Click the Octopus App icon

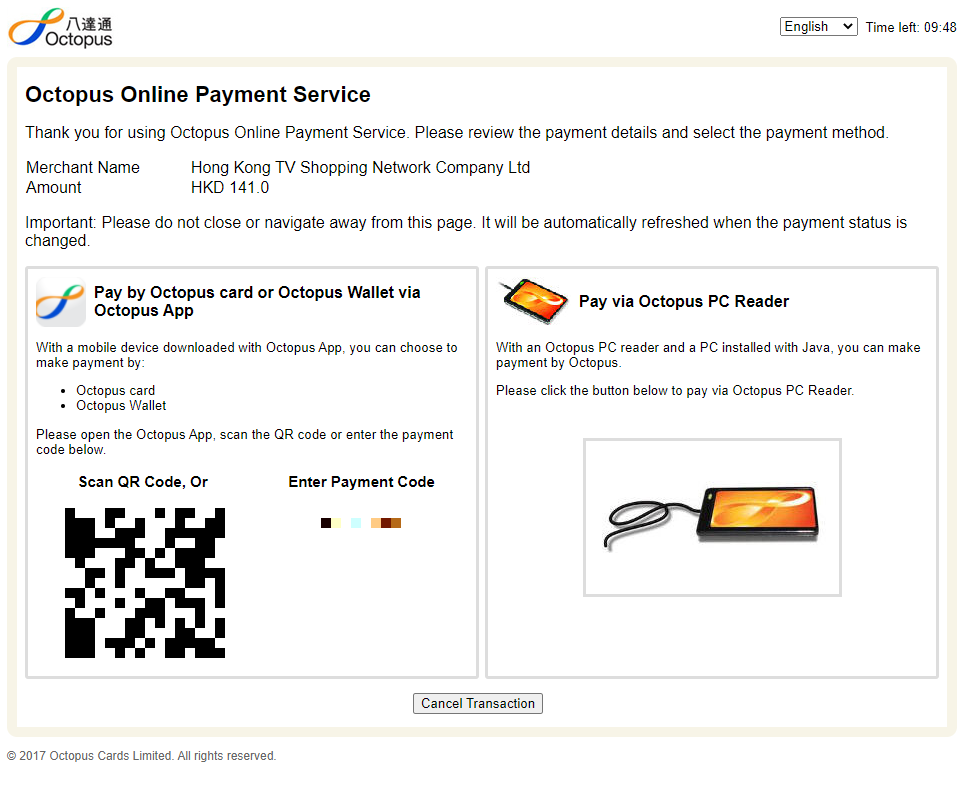pos(61,302)
